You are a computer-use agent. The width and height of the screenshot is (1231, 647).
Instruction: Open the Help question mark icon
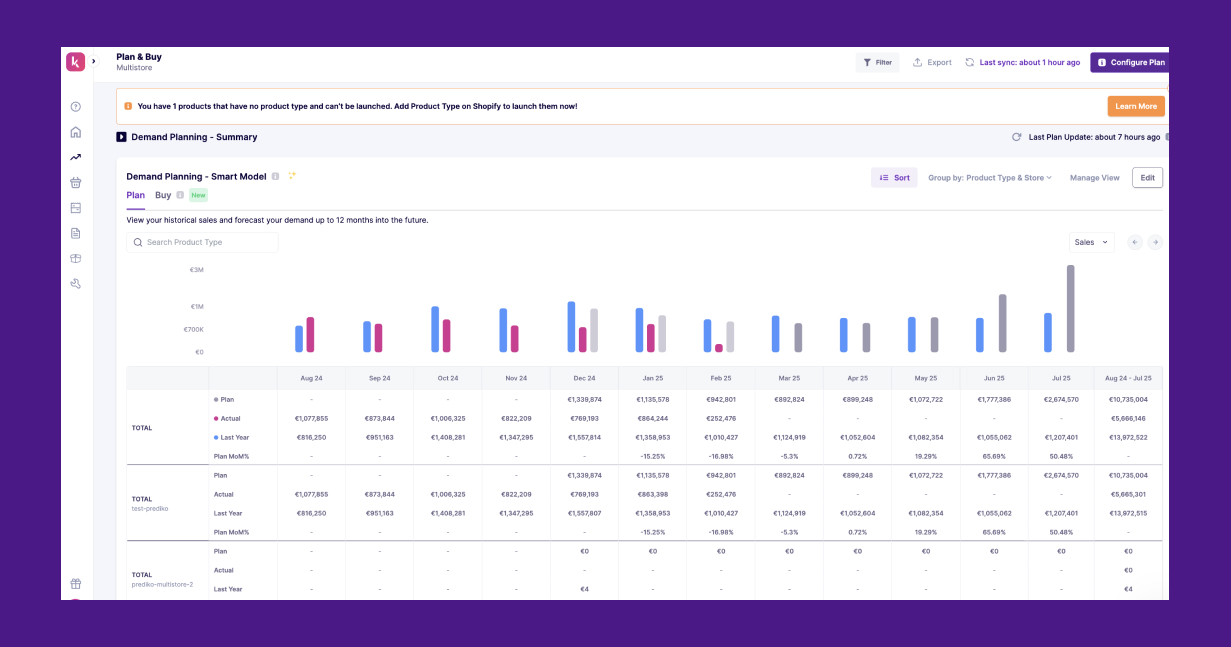pyautogui.click(x=75, y=106)
